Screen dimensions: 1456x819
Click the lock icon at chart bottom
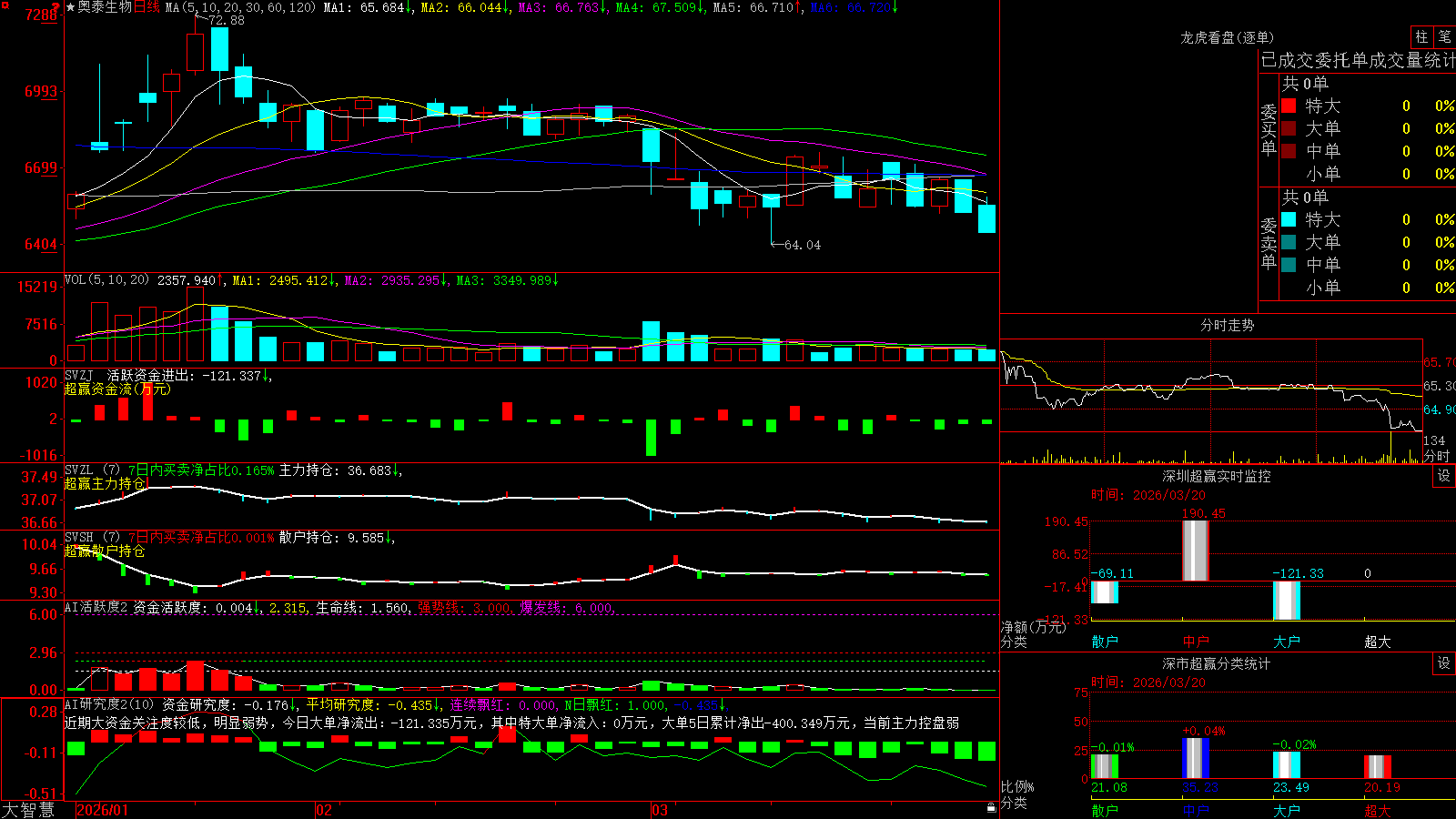click(991, 807)
